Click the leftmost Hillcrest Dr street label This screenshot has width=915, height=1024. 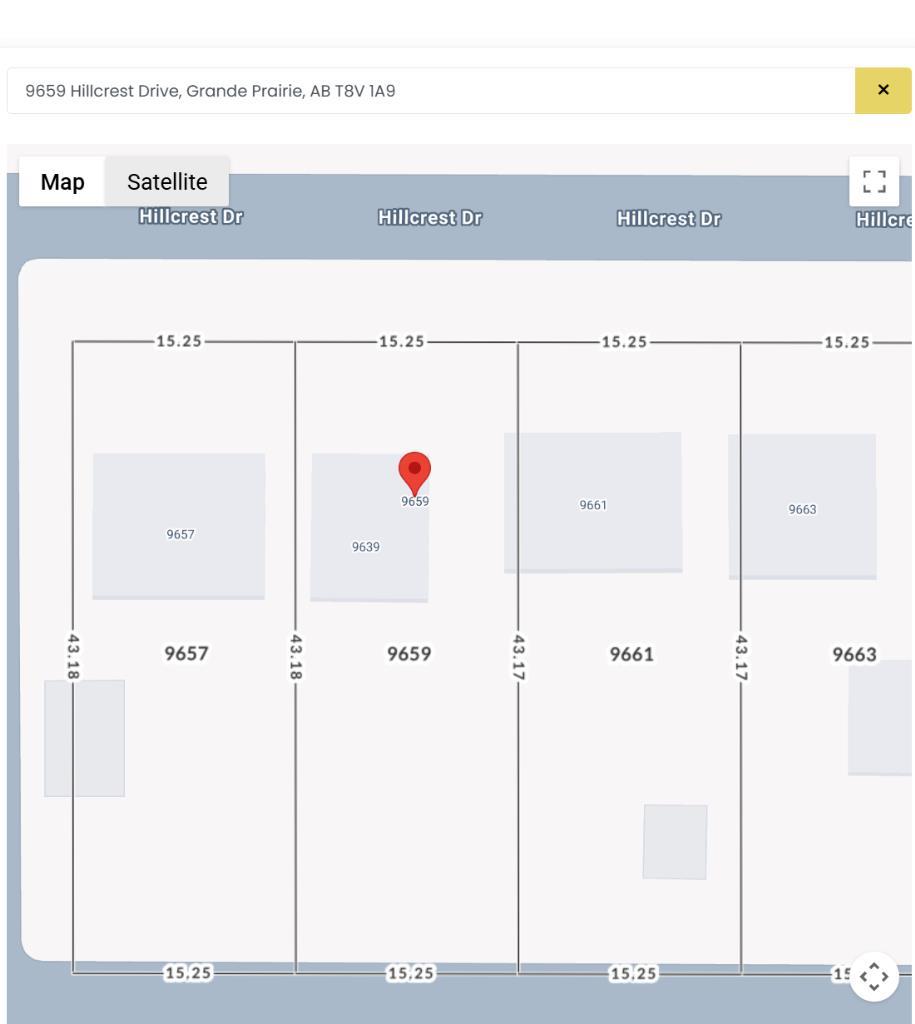point(191,217)
